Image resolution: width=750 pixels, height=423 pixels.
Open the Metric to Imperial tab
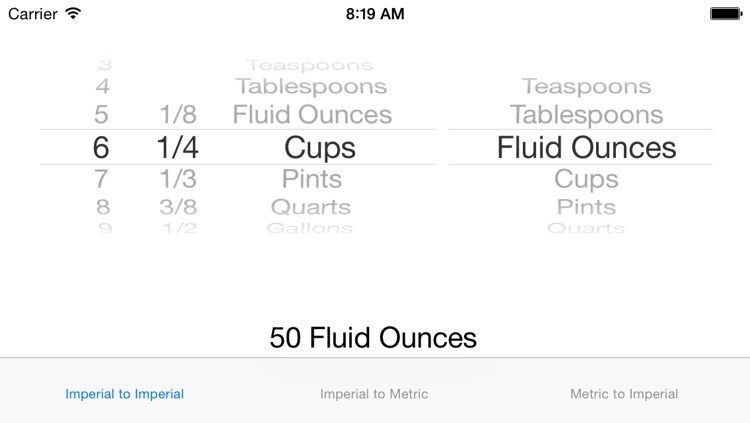pos(624,394)
